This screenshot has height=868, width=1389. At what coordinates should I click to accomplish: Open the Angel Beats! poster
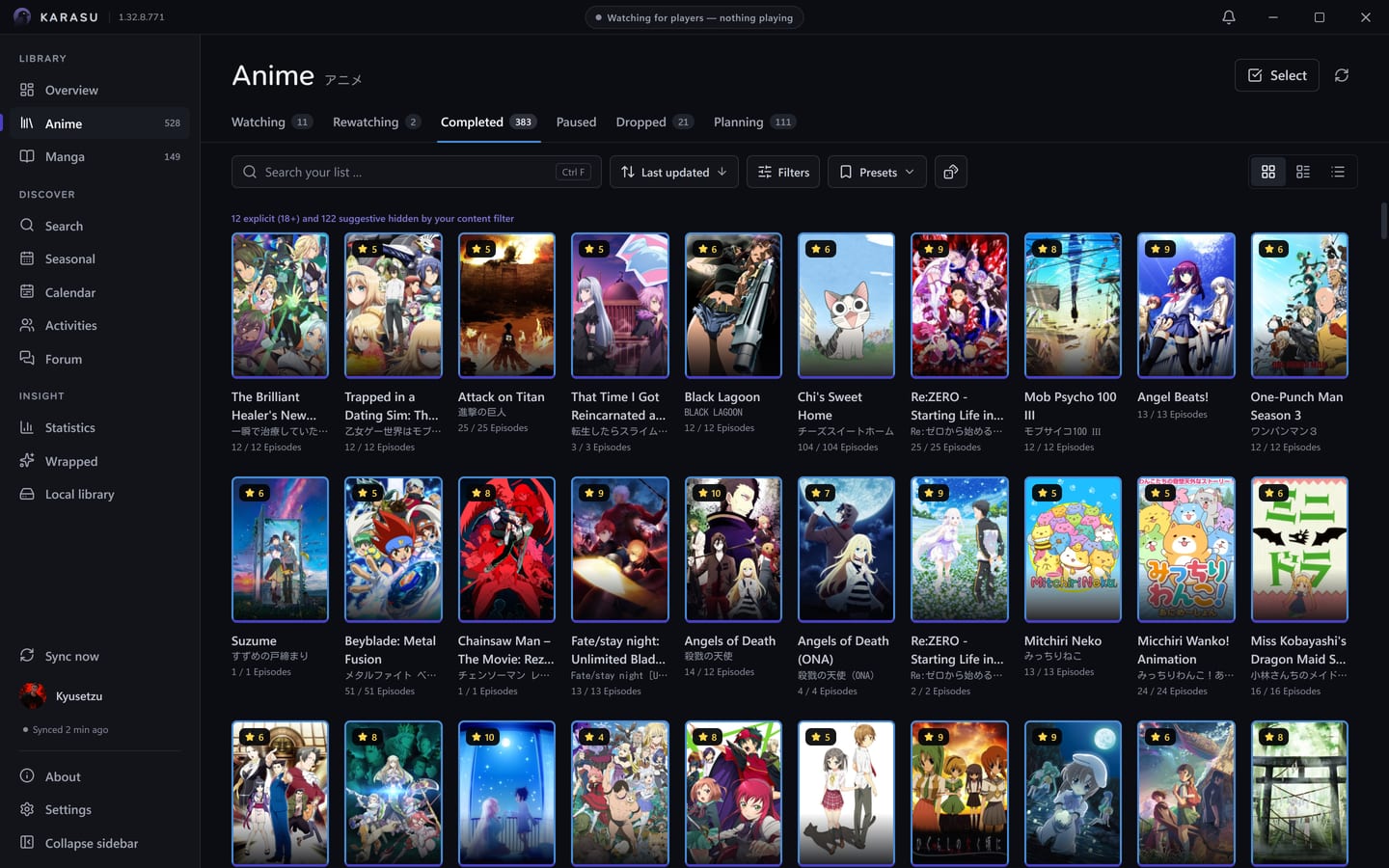pos(1185,305)
